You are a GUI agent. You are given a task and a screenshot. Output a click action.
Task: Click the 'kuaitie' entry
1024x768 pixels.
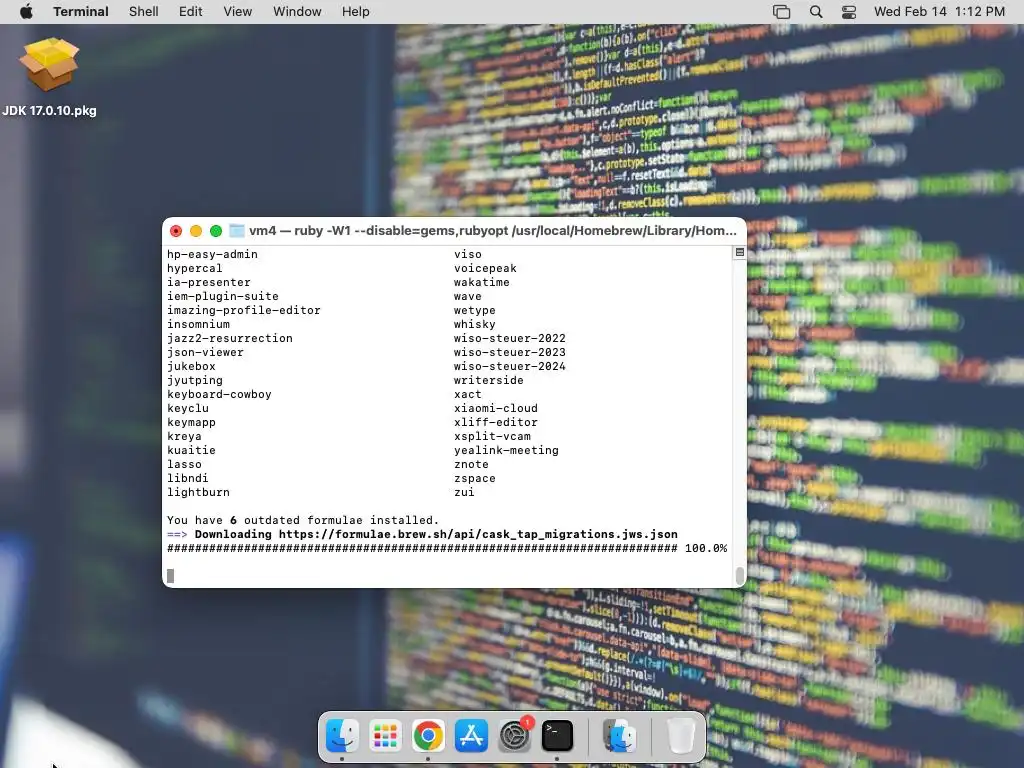click(191, 451)
